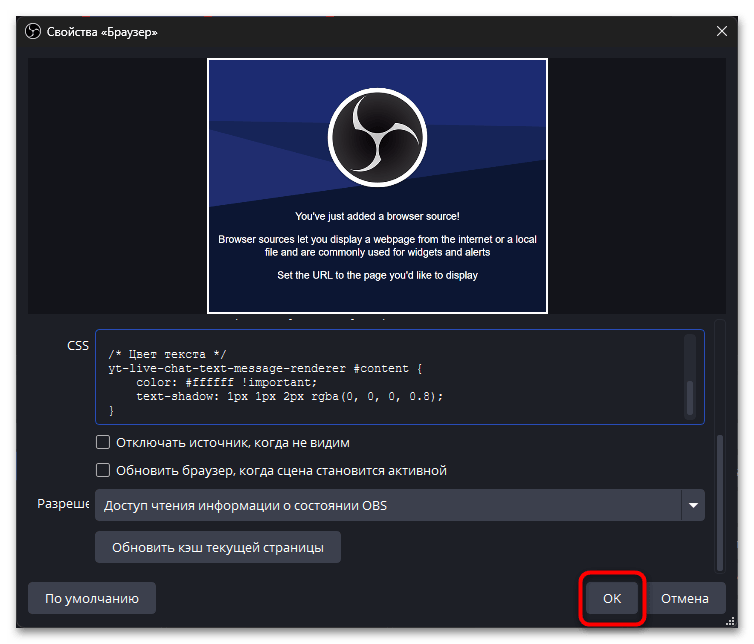754x644 pixels.
Task: Click the «Свойства «Браузер»» window title
Action: click(103, 32)
